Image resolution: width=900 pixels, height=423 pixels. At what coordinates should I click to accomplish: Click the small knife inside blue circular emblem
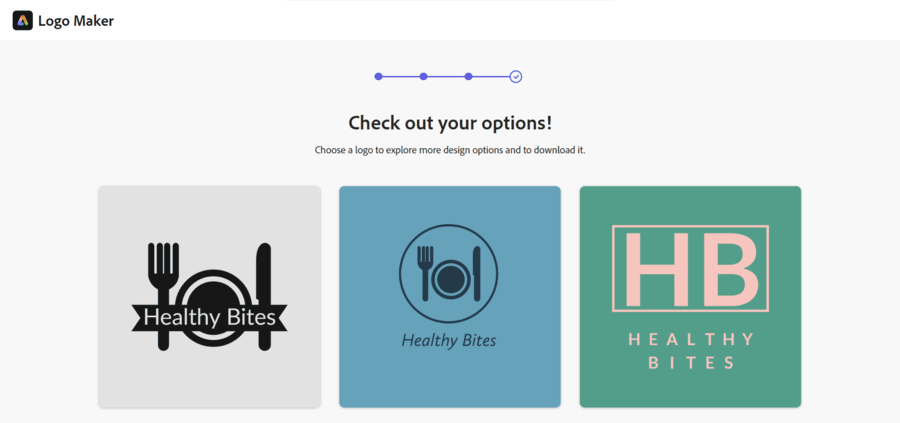[476, 273]
